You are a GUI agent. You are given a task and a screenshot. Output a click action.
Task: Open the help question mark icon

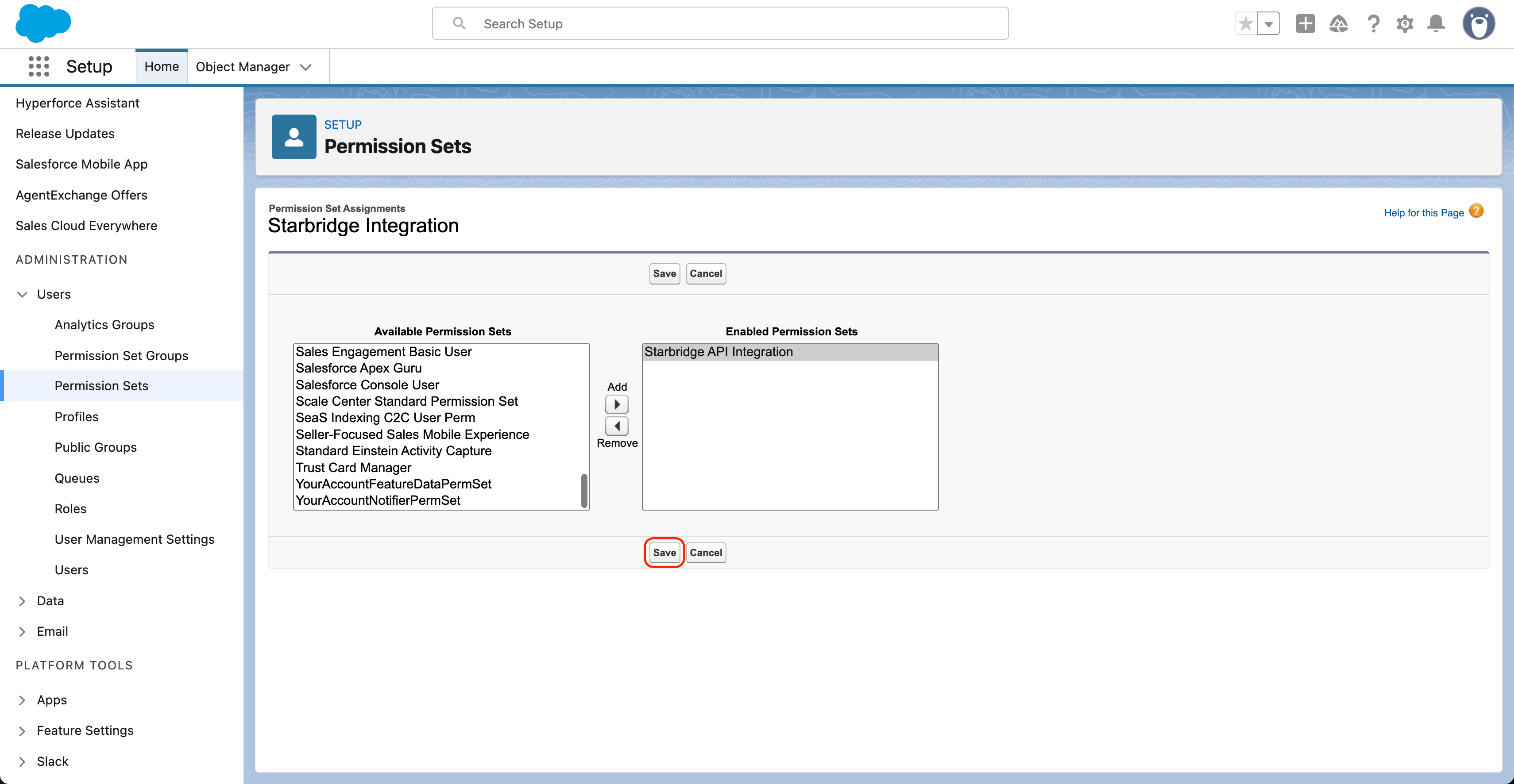[1373, 23]
